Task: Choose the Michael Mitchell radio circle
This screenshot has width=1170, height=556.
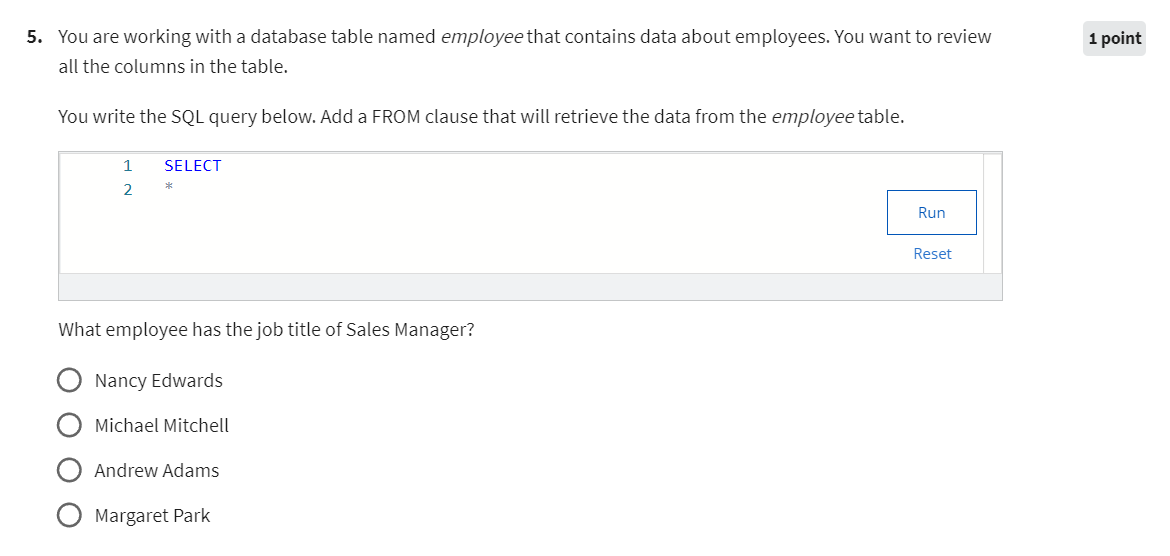Action: [69, 425]
